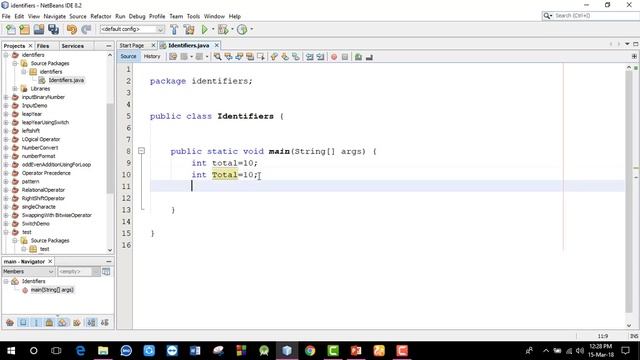This screenshot has width=640, height=360.
Task: Switch to the Start Page tab
Action: [132, 45]
